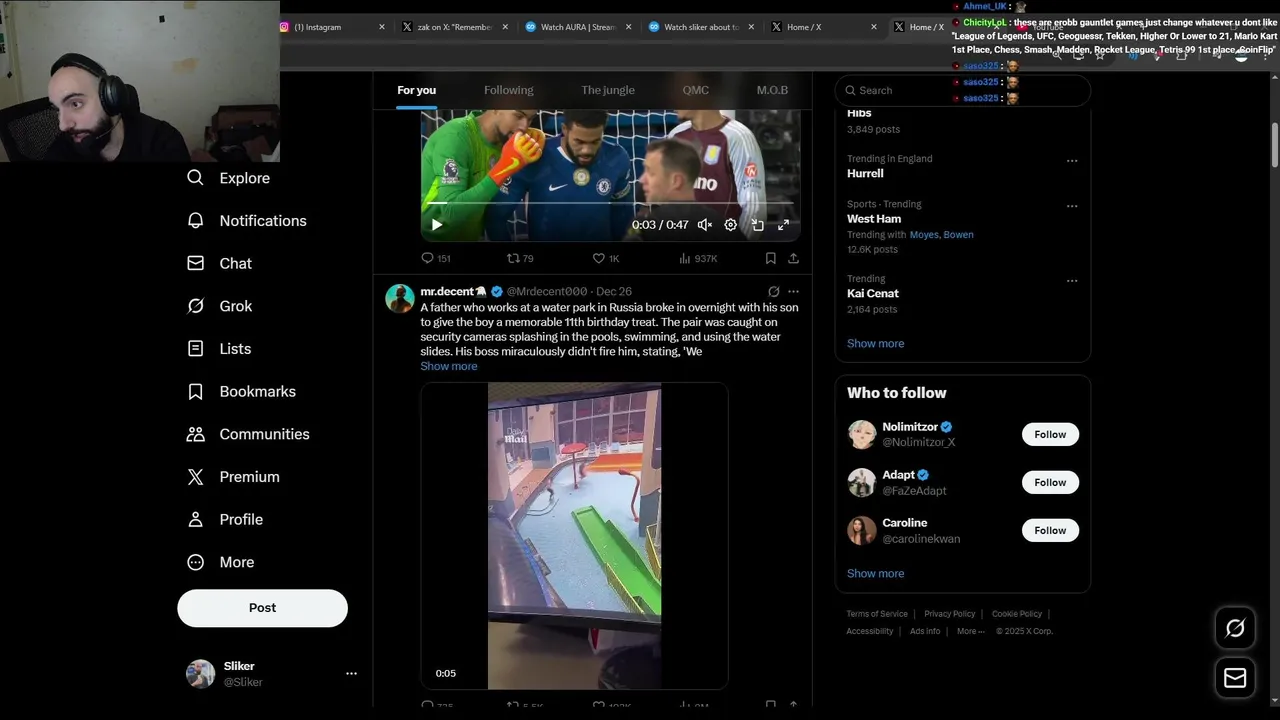Click the @Mrdecent000 handle

coord(547,291)
